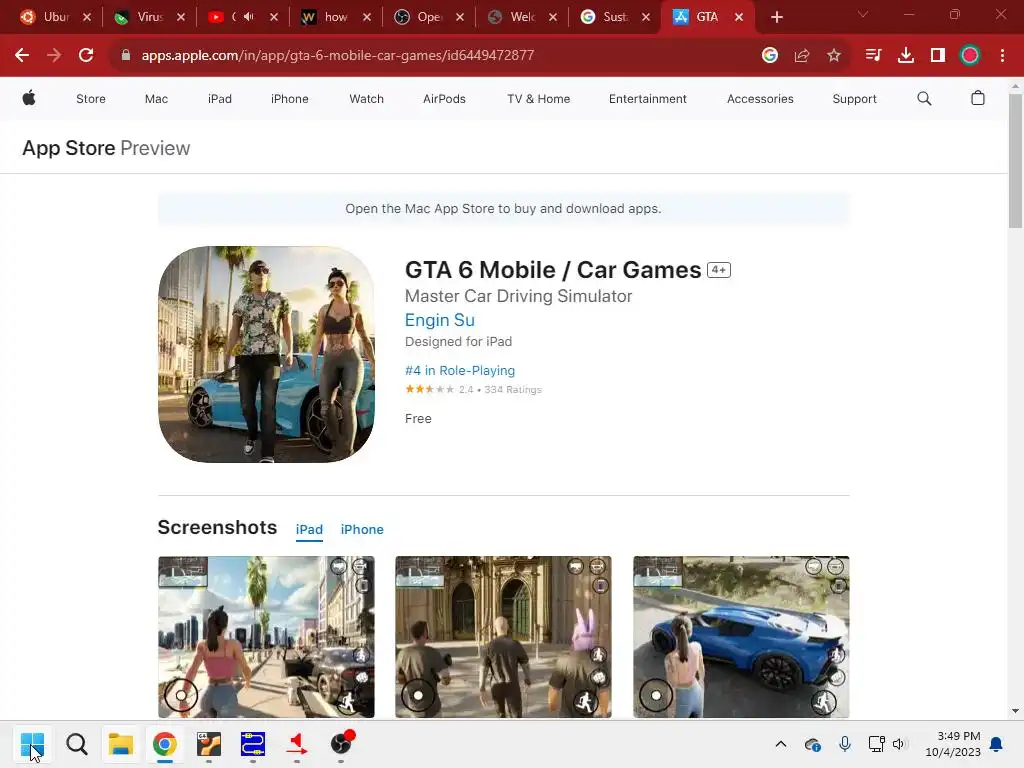Open the Mac menu item
1024x768 pixels.
pyautogui.click(x=156, y=99)
